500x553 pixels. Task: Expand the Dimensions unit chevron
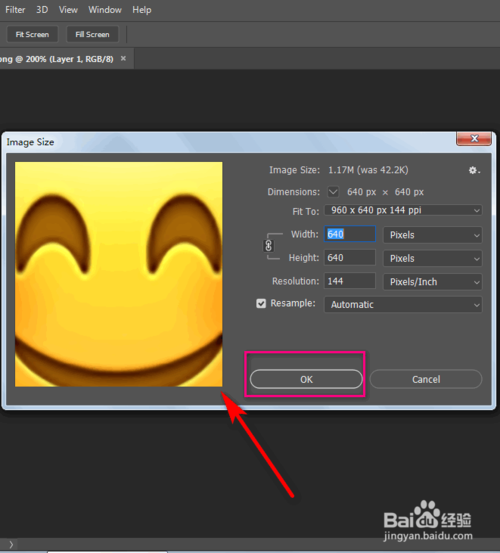tap(333, 192)
